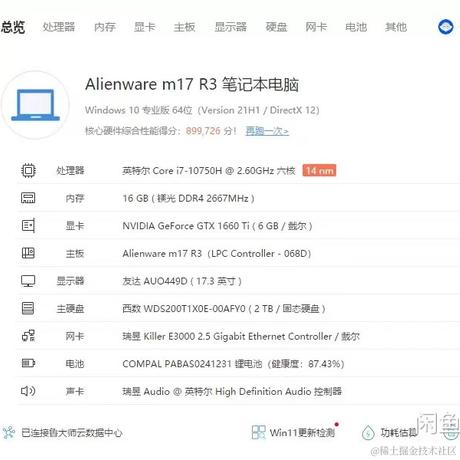The height and width of the screenshot is (460, 460).
Task: Open the 主板 tab
Action: [x=184, y=27]
